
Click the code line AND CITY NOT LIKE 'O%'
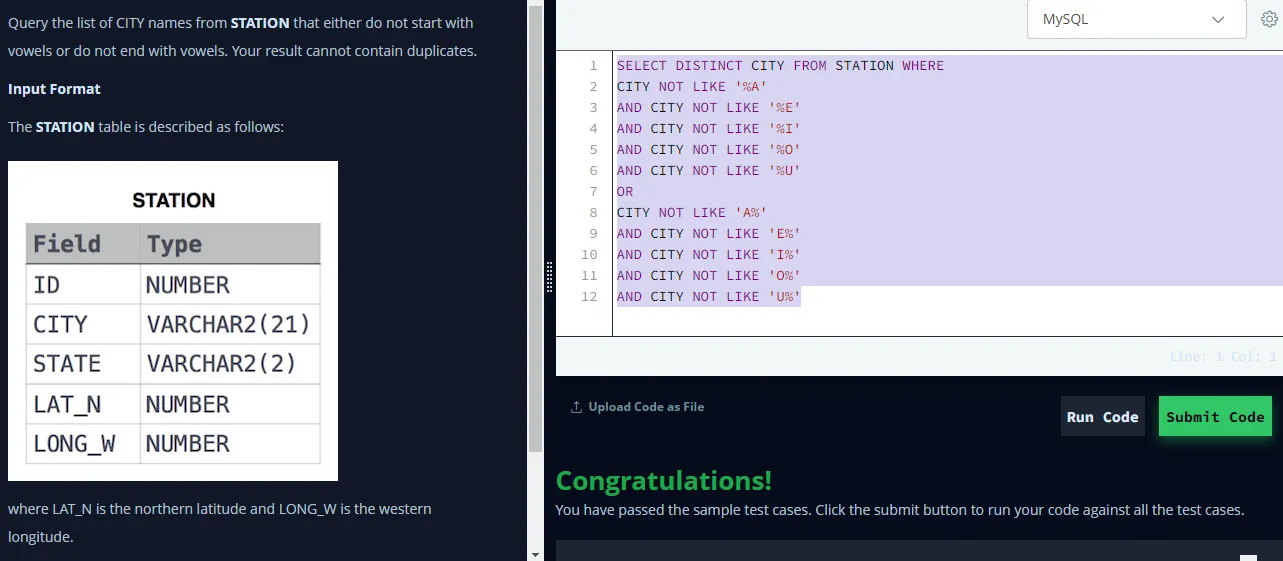click(x=709, y=276)
